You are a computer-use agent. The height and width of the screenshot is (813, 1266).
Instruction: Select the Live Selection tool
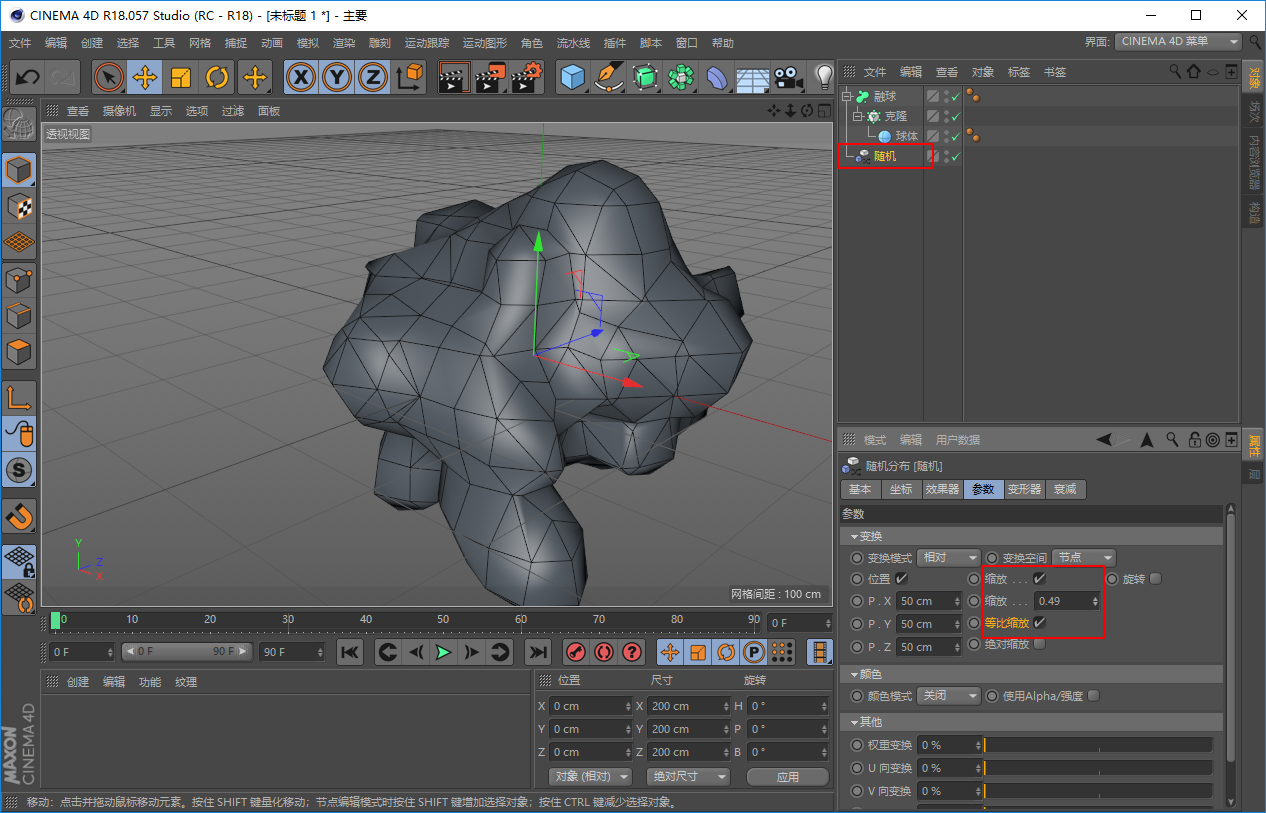[x=109, y=77]
